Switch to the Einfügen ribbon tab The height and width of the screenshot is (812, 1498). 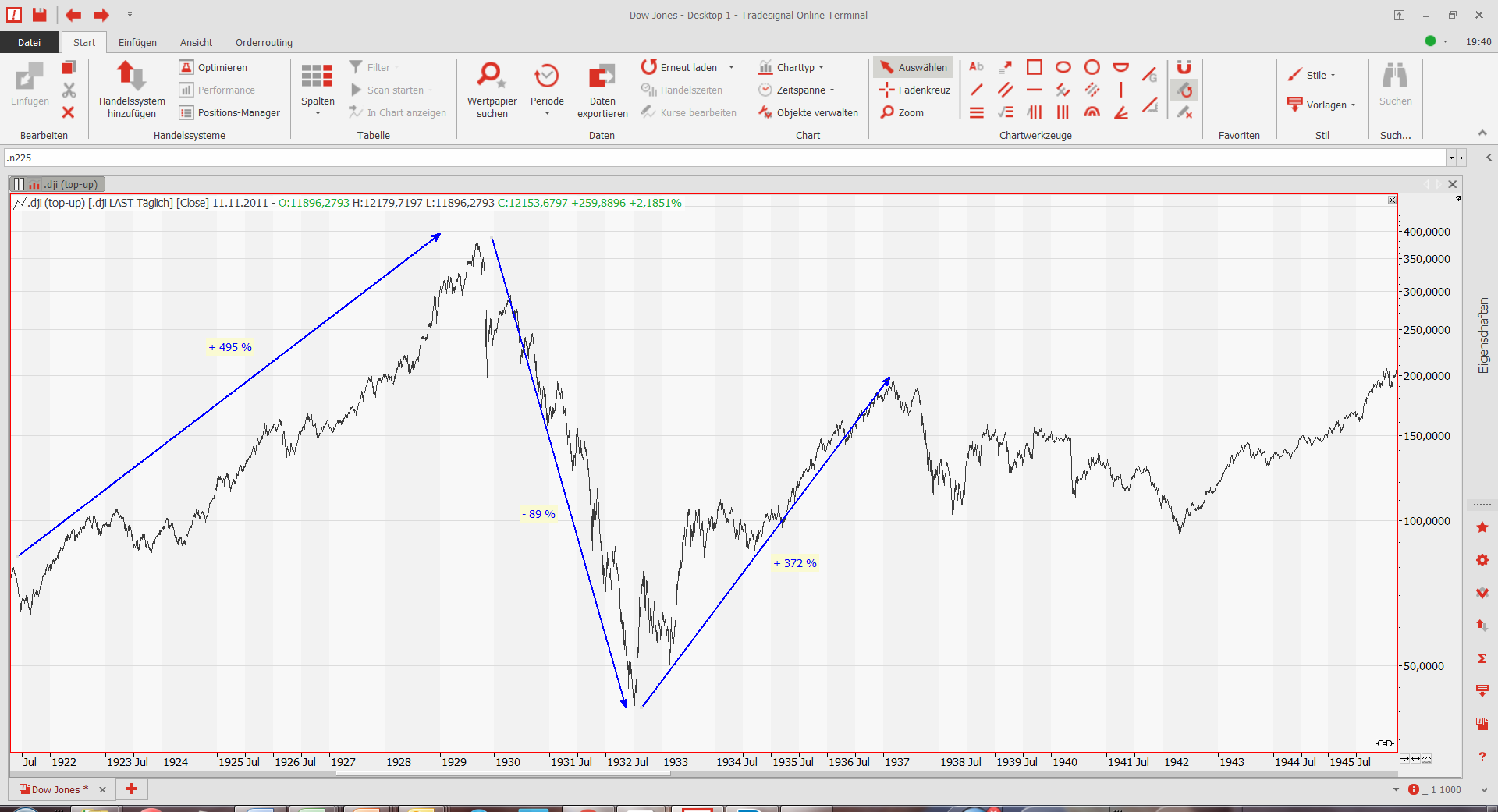coord(137,43)
